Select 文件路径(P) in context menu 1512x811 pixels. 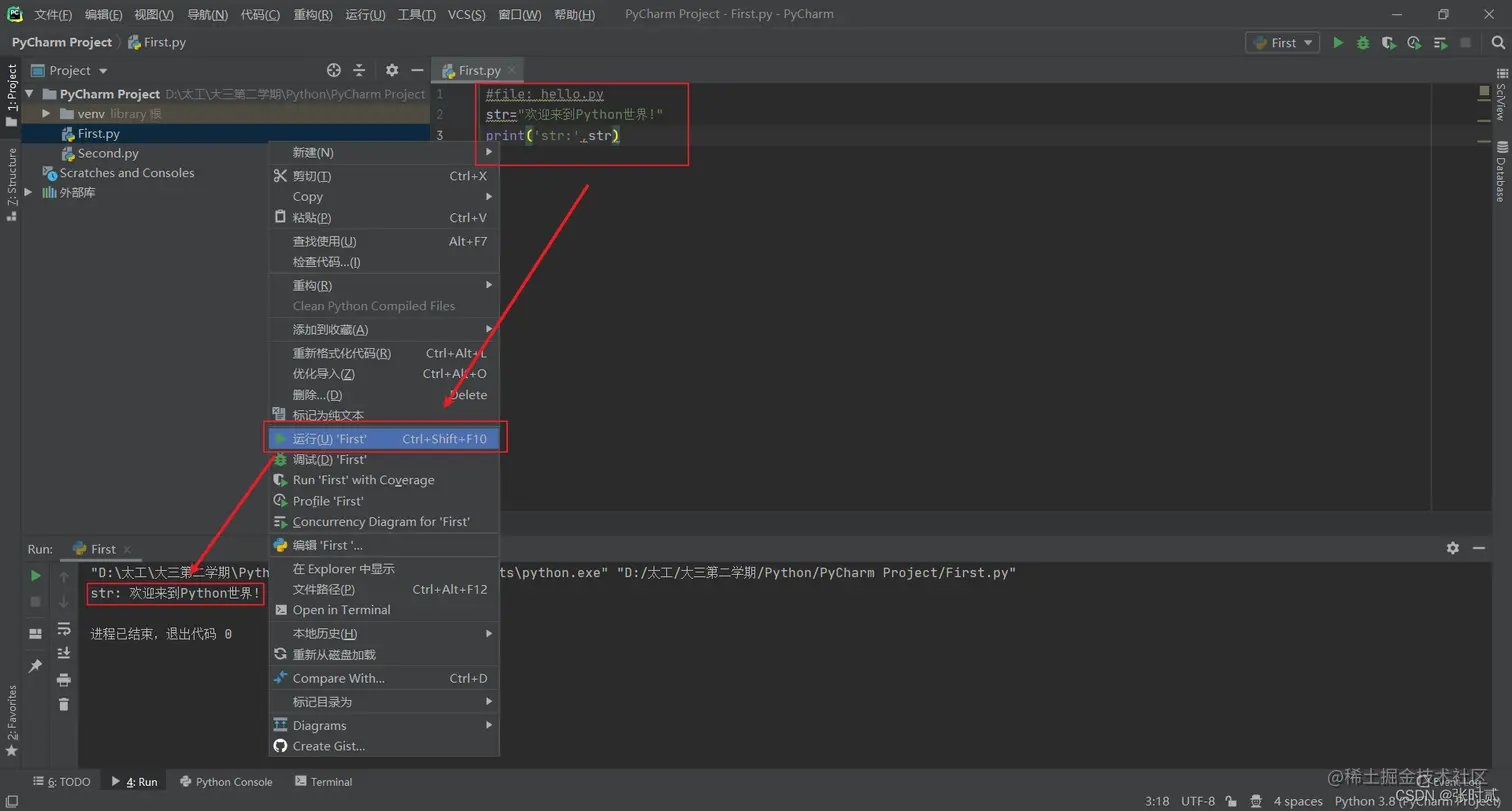(x=384, y=589)
